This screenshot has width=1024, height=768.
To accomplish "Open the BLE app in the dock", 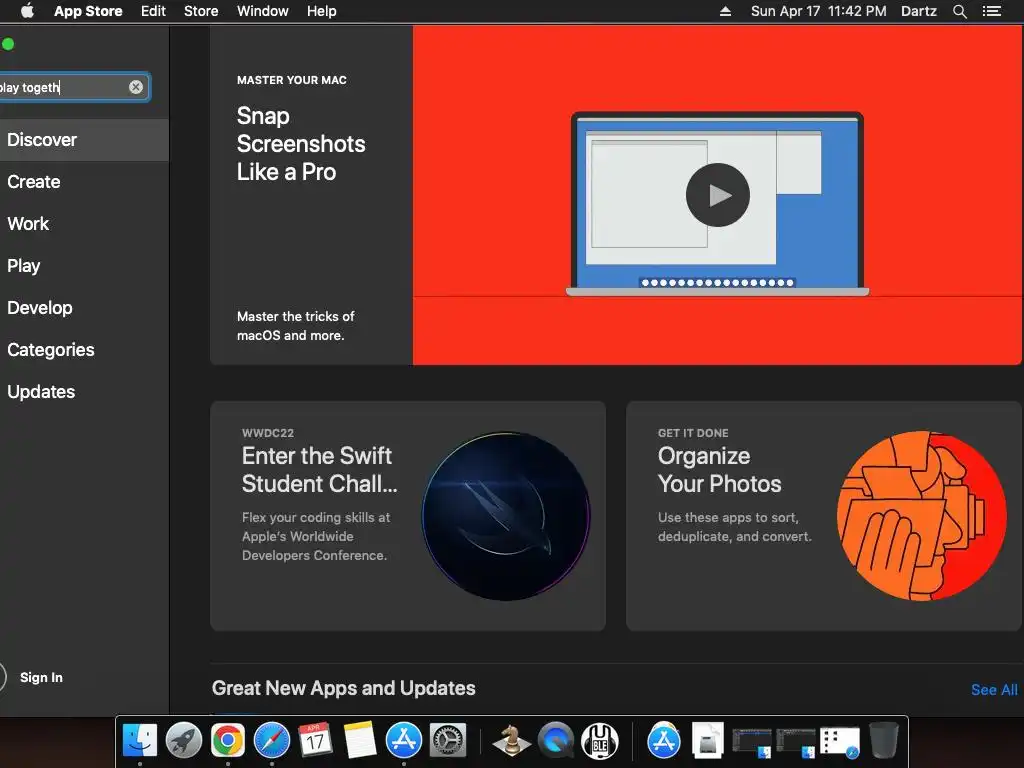I will click(600, 741).
